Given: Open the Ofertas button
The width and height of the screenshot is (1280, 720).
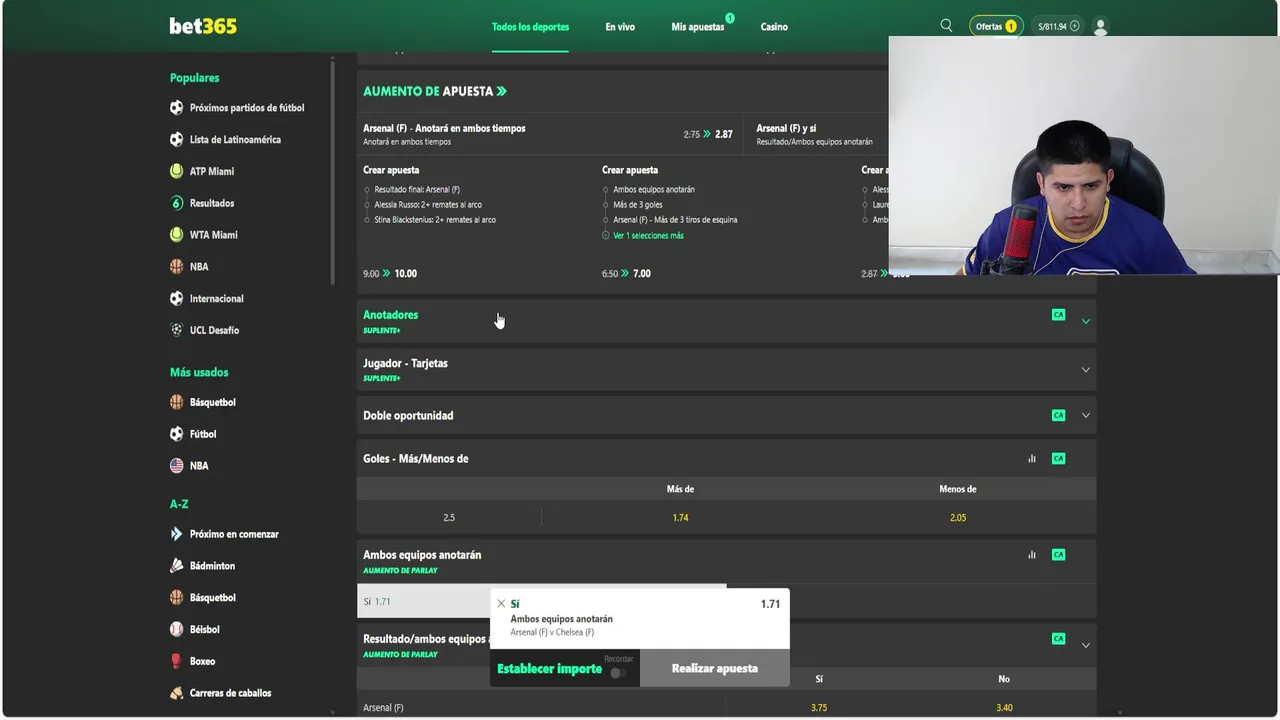Looking at the screenshot, I should (x=996, y=26).
